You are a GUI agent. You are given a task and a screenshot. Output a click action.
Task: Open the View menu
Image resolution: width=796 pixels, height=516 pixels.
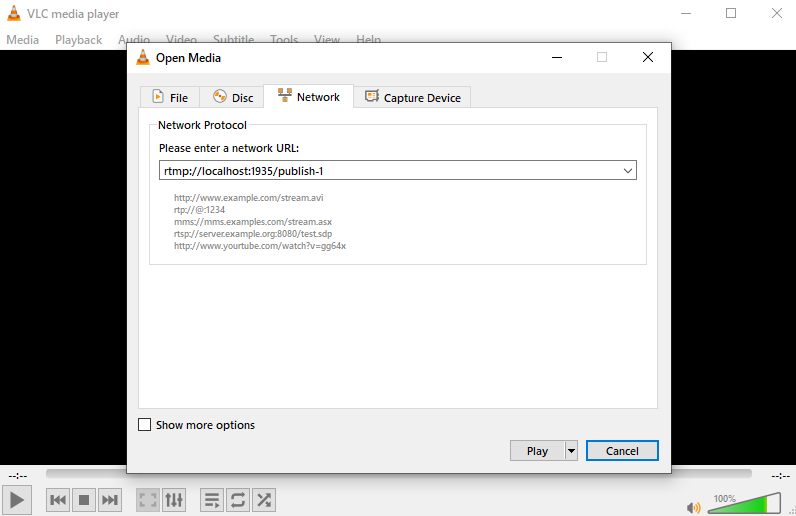click(x=327, y=39)
